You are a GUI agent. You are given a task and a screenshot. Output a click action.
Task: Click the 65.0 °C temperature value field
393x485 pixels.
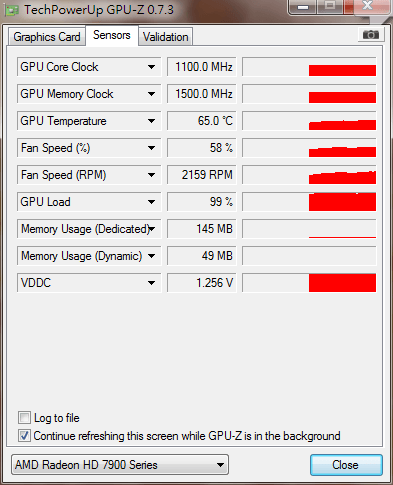[202, 121]
